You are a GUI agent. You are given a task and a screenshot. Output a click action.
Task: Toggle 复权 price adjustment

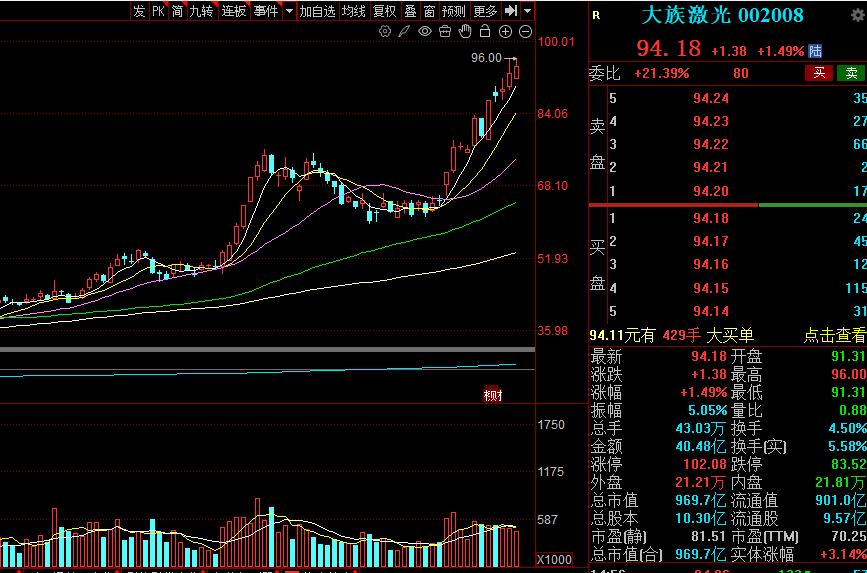point(384,11)
